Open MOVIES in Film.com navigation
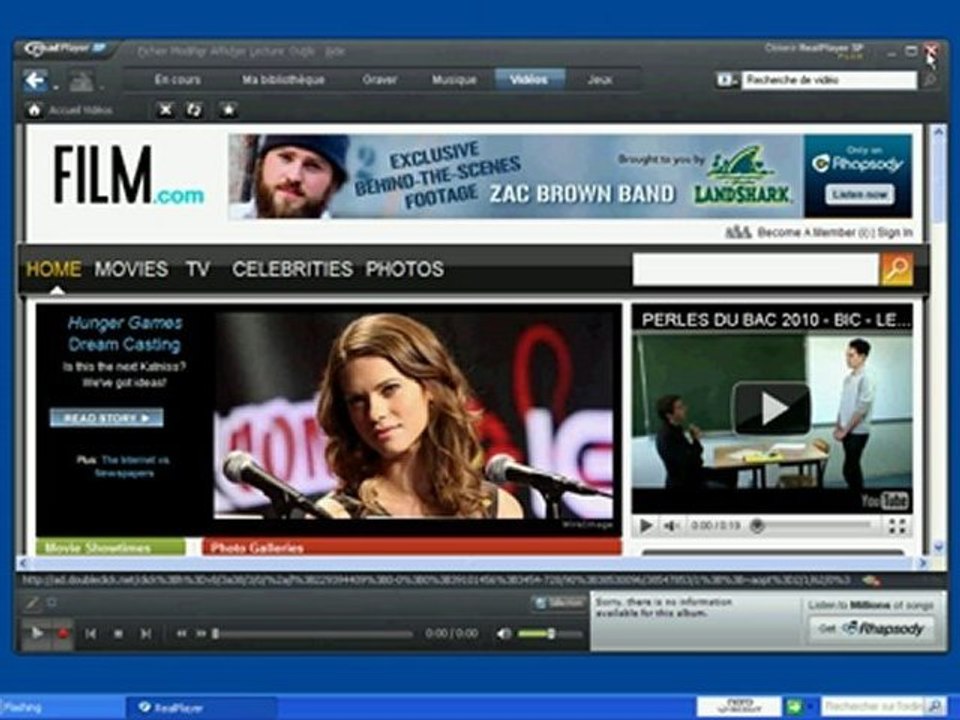The height and width of the screenshot is (720, 960). pyautogui.click(x=131, y=269)
